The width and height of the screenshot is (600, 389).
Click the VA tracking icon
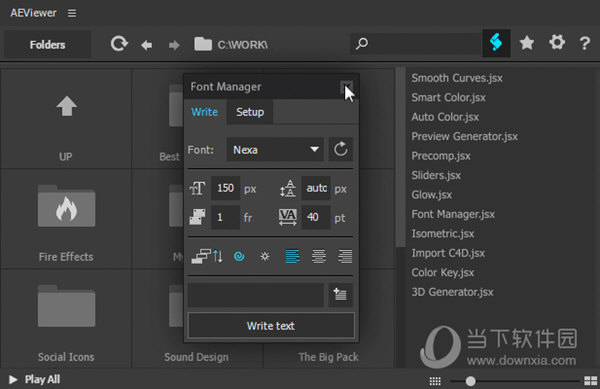(x=288, y=217)
